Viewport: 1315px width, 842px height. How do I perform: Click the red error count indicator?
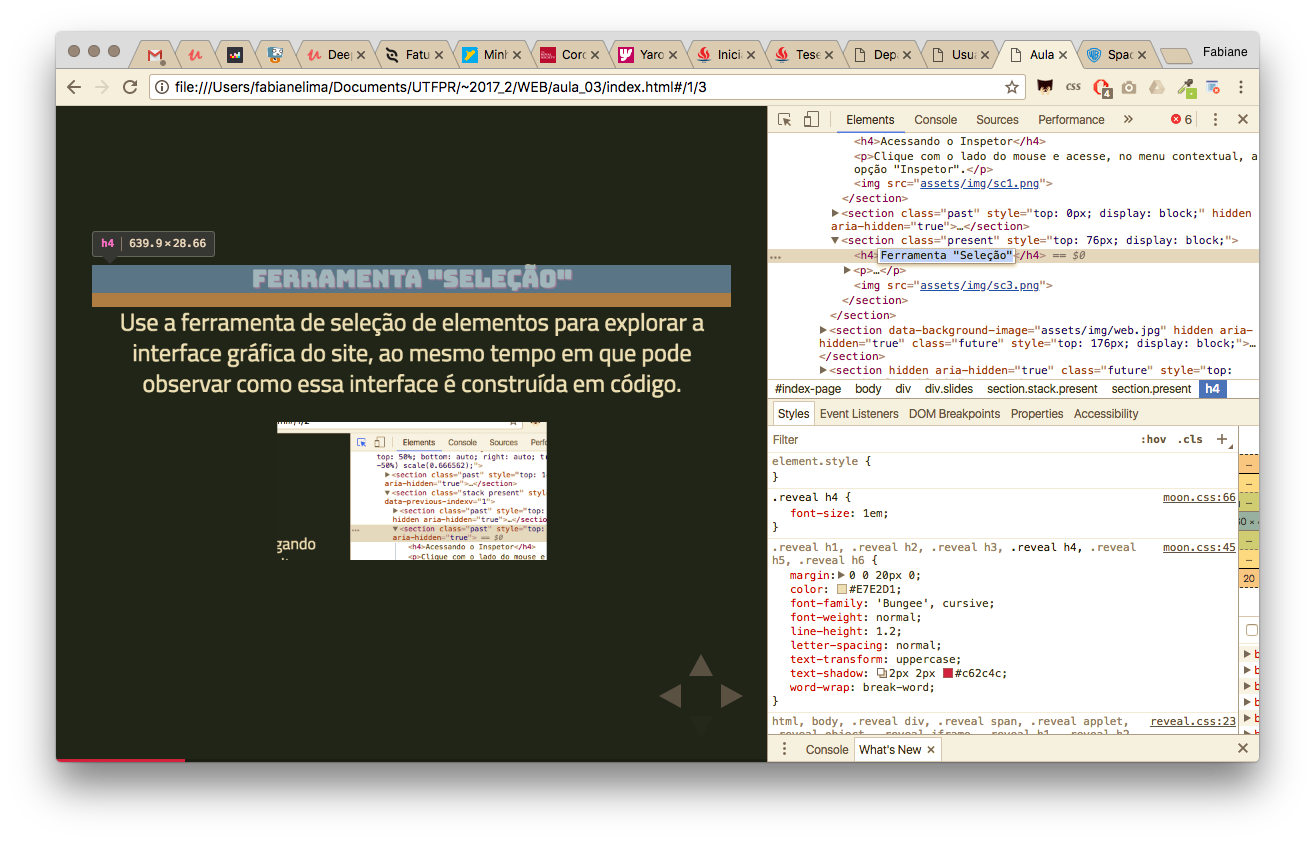pyautogui.click(x=1182, y=120)
